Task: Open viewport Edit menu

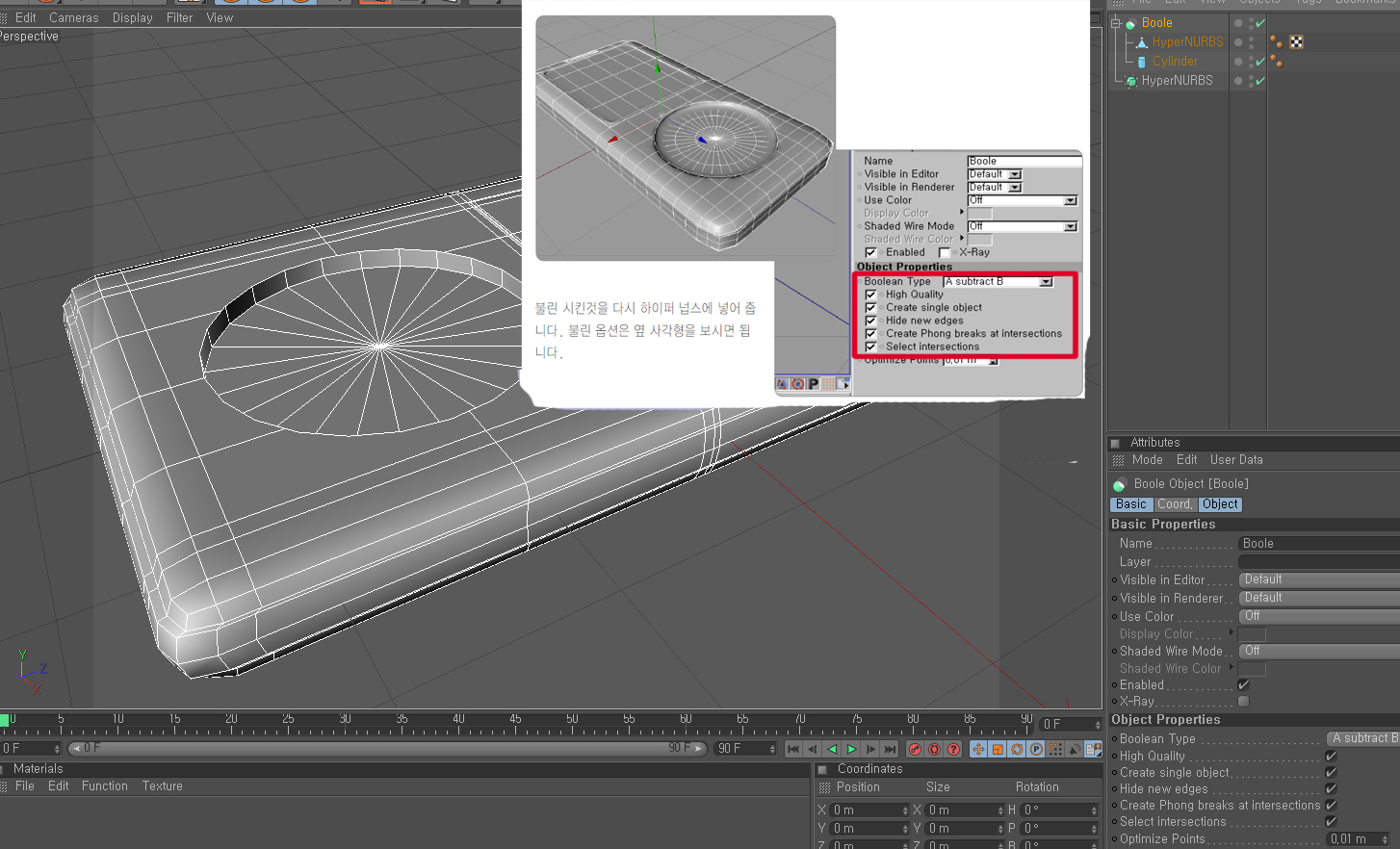Action: pyautogui.click(x=26, y=17)
